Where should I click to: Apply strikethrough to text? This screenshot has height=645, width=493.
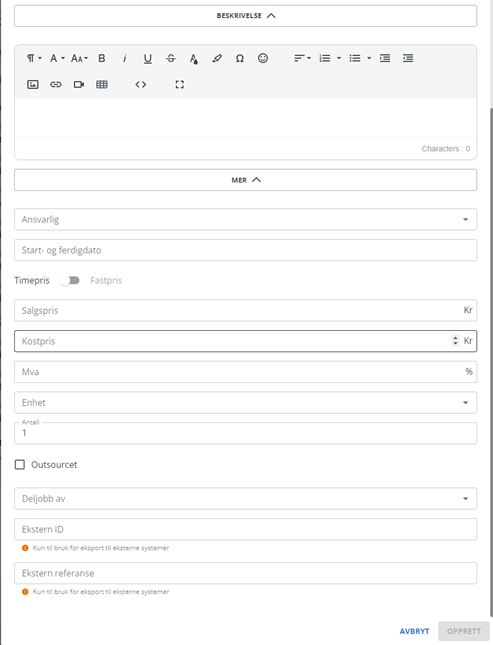pos(171,58)
